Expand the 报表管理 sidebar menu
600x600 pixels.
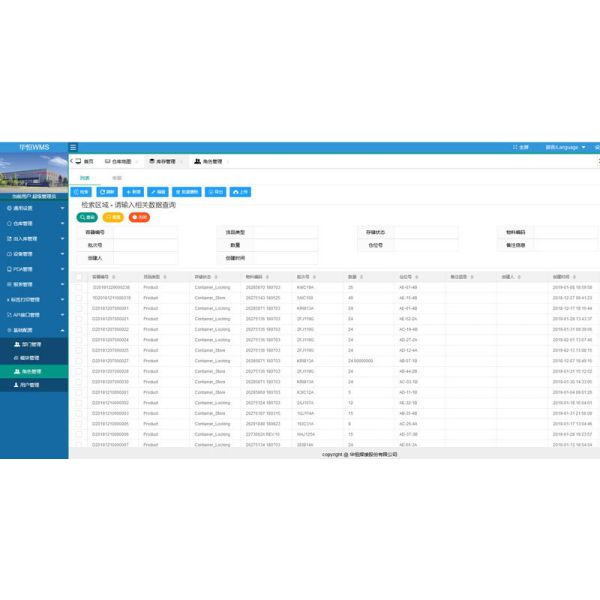coord(34,285)
